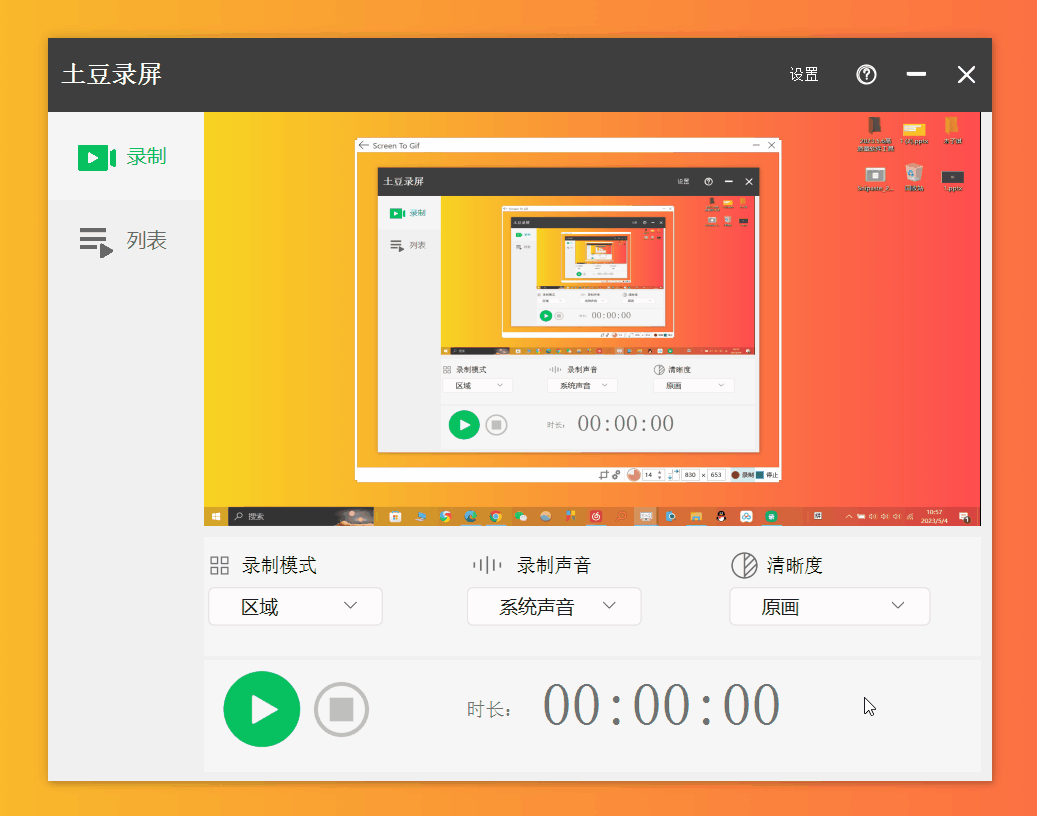Click the File Explorer folder icon in preview taskbar

[696, 516]
